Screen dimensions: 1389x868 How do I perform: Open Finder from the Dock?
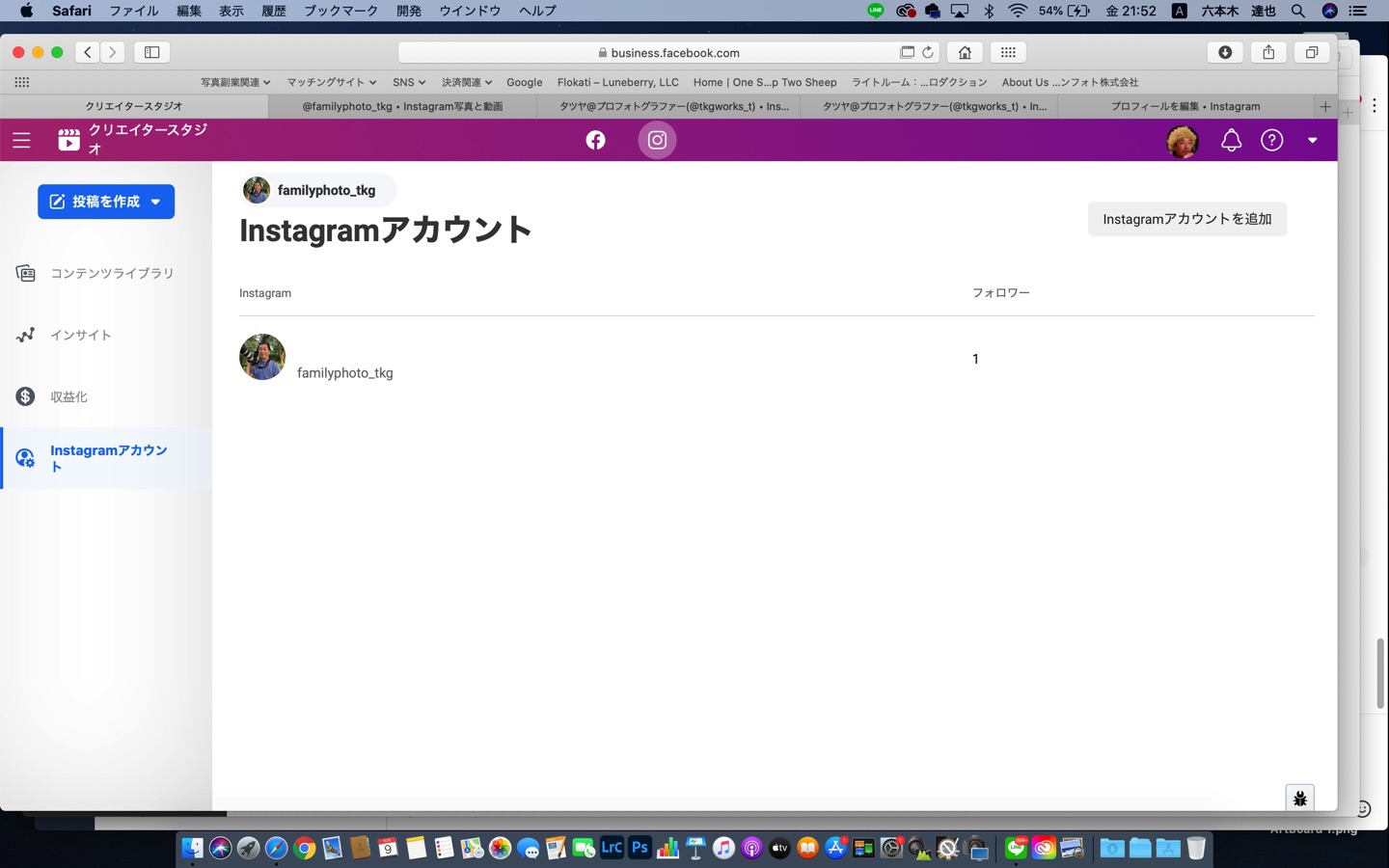193,848
